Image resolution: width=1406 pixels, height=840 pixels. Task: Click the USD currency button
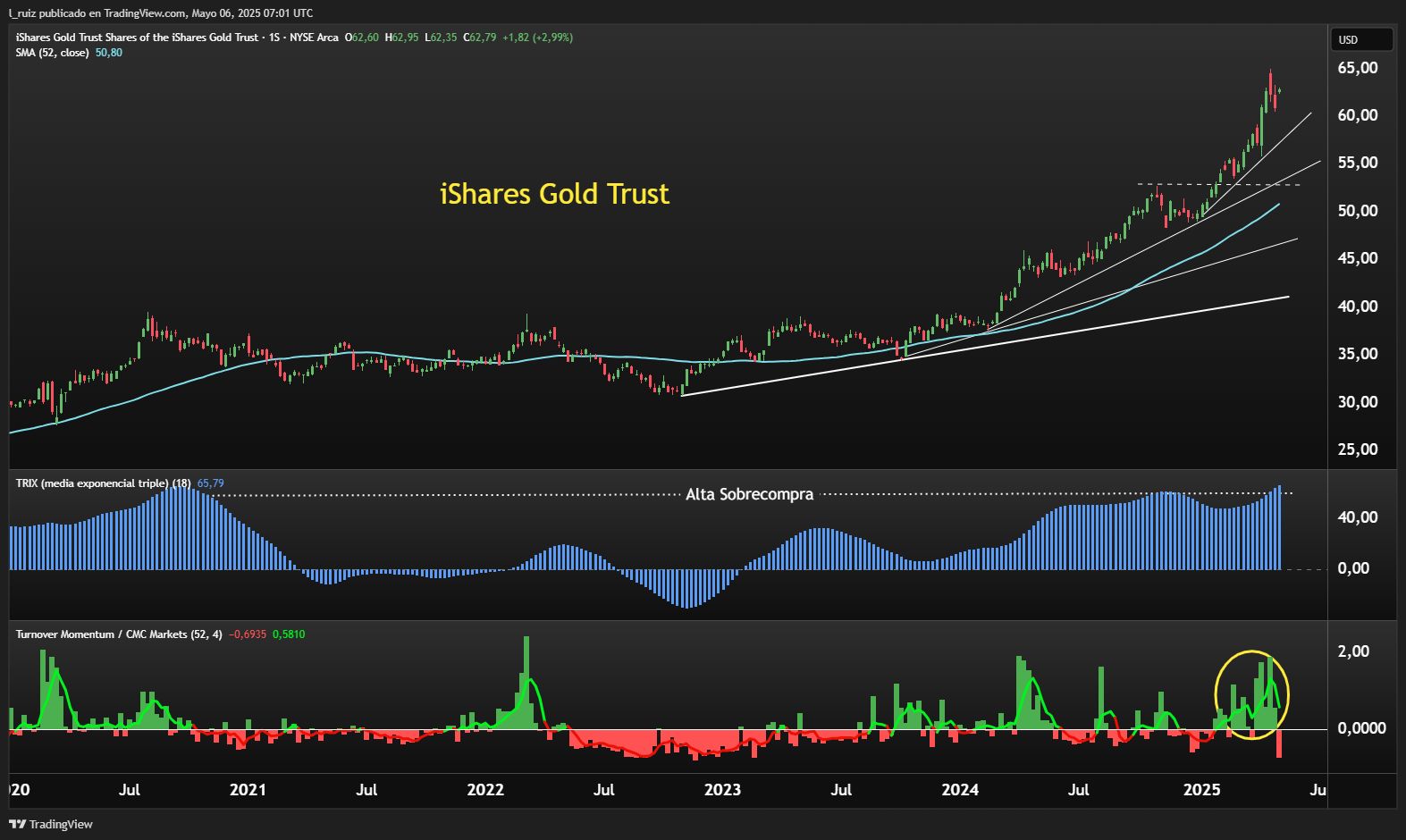(x=1362, y=39)
